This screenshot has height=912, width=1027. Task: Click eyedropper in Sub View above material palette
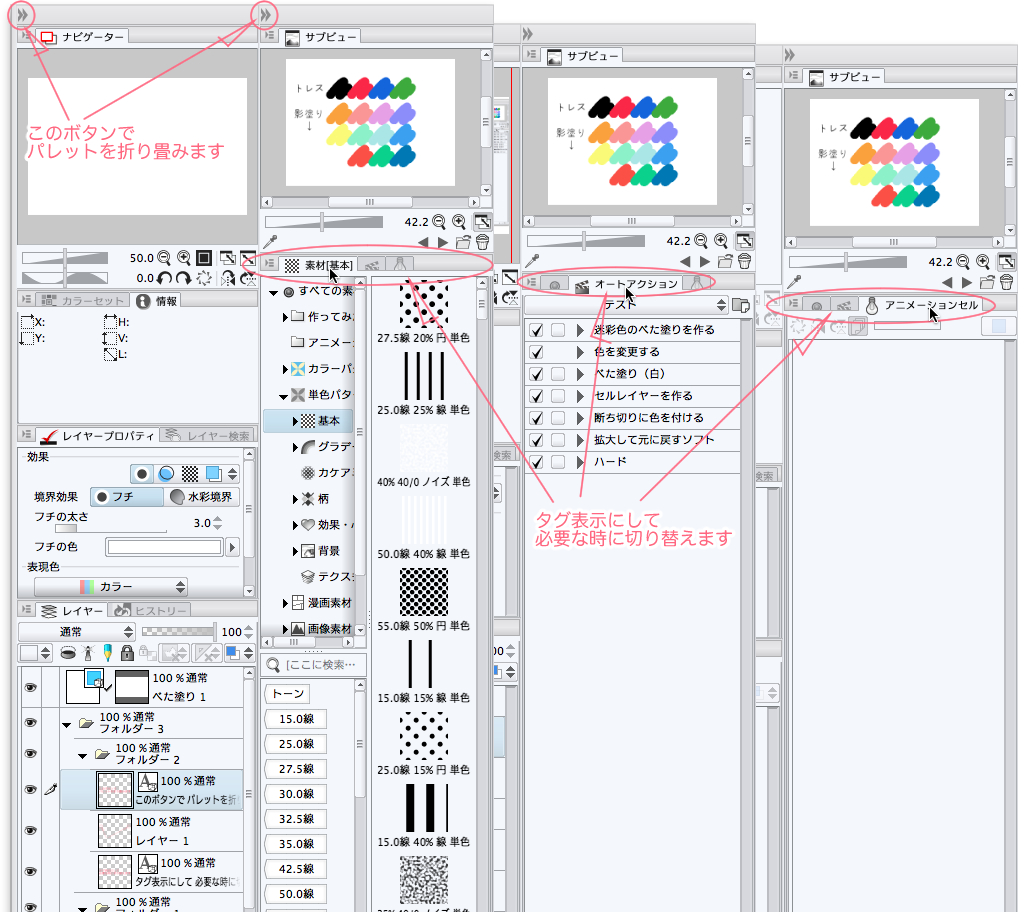point(271,242)
